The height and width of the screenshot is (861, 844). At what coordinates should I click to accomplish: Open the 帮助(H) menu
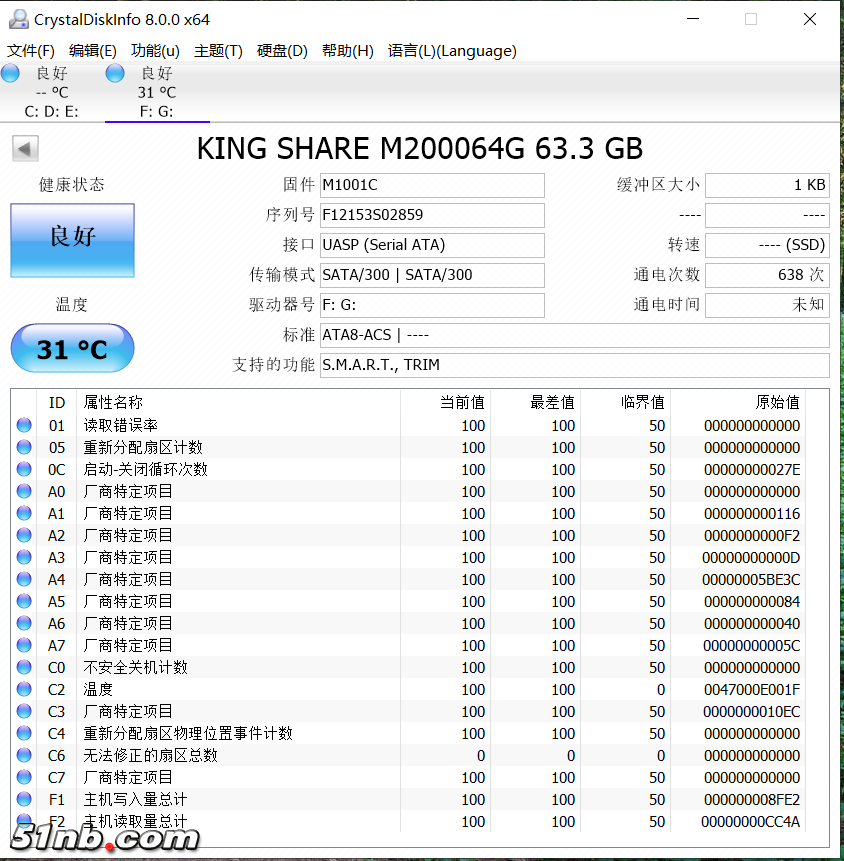click(x=347, y=50)
